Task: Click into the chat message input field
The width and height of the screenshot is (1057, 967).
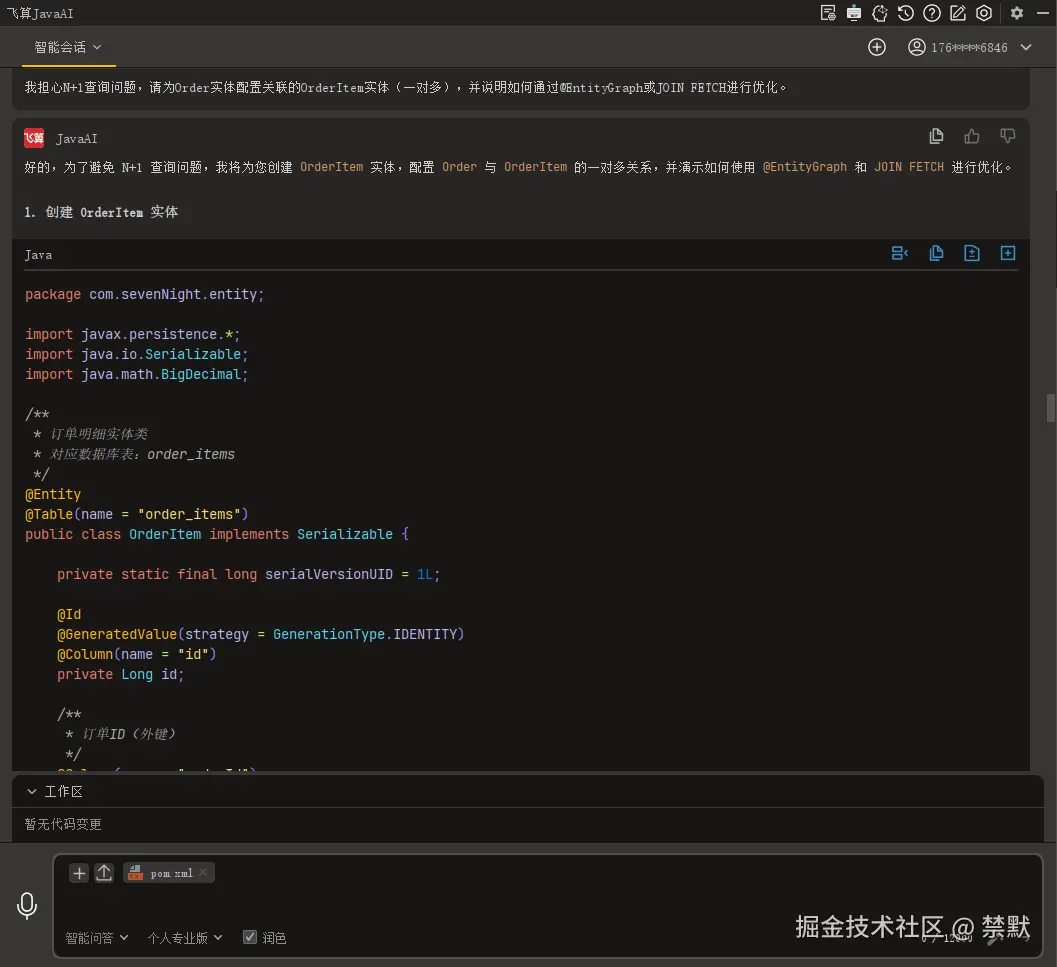Action: (x=547, y=906)
